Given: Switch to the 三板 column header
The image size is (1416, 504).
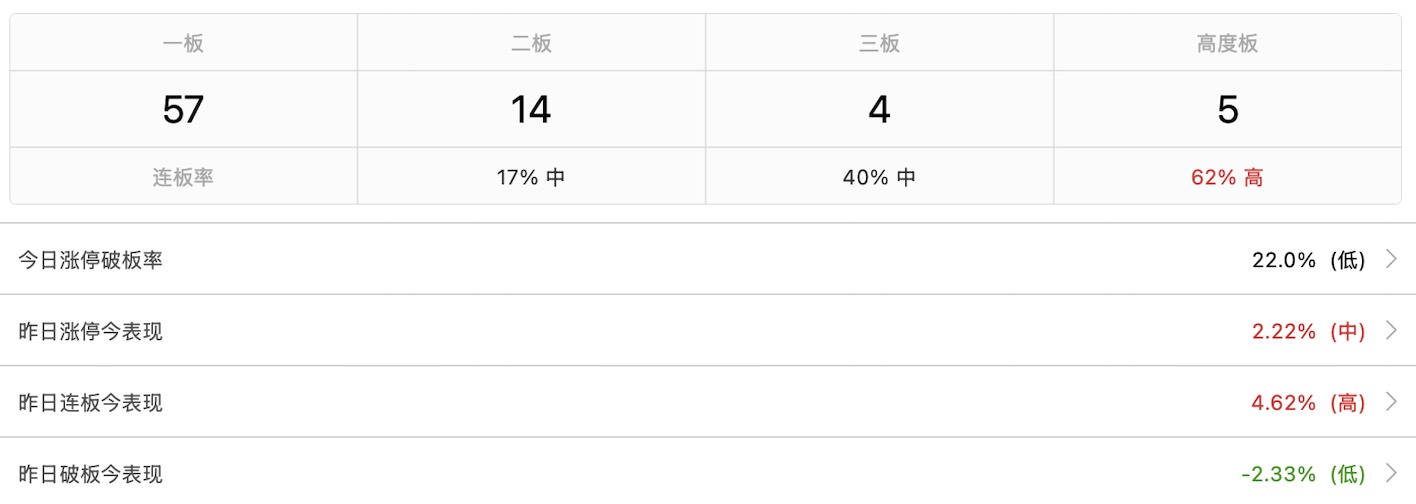Looking at the screenshot, I should tap(879, 43).
